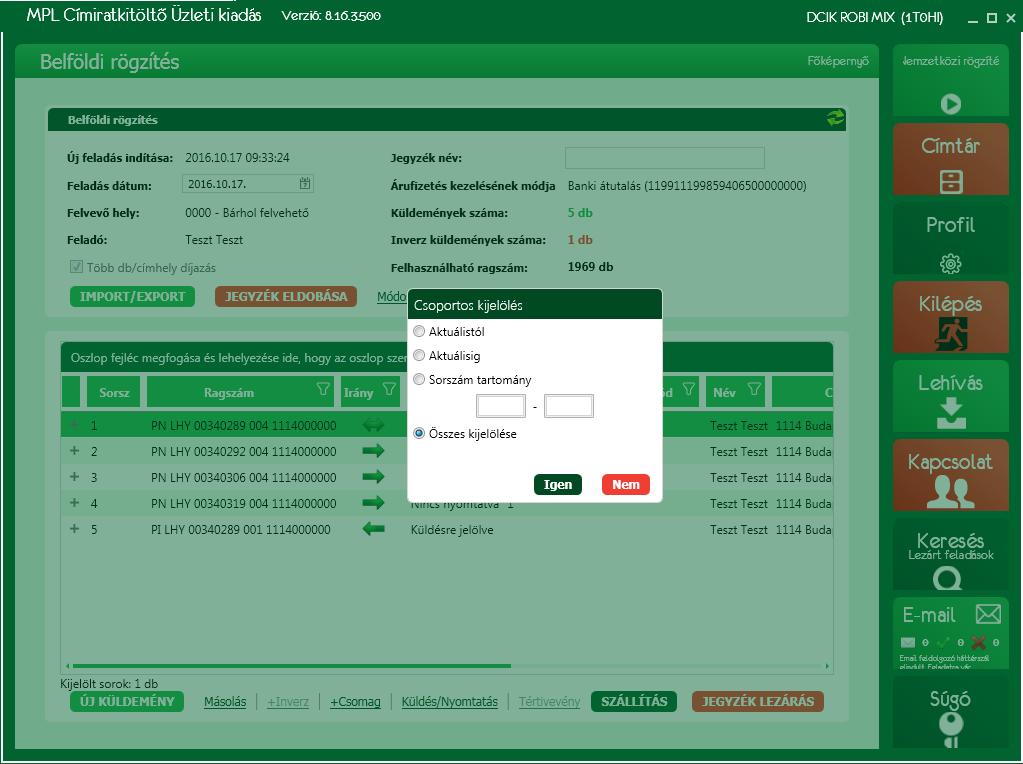
Task: Open the calendar icon beside Feladás dátum
Action: [305, 183]
